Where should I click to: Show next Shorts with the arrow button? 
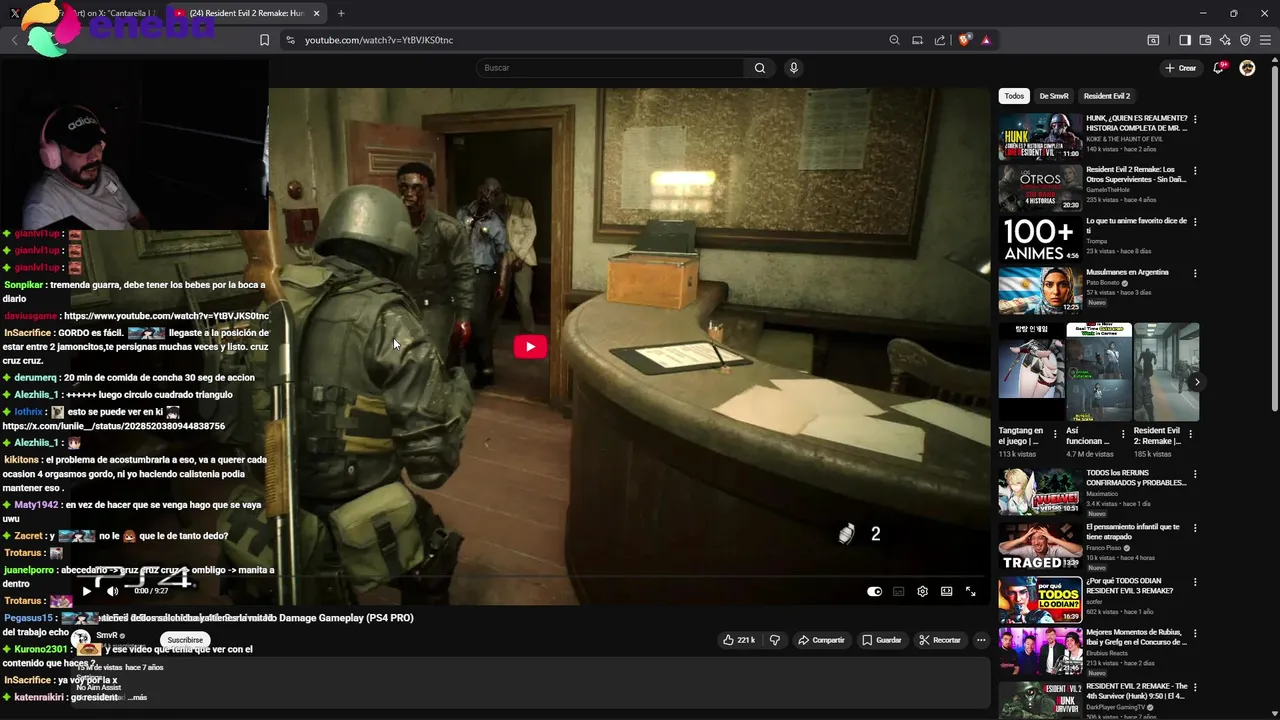click(x=1197, y=382)
